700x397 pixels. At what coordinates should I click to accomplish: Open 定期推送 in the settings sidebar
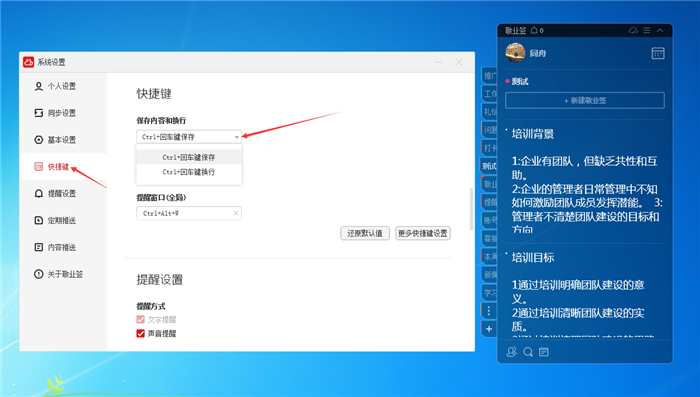tap(63, 220)
